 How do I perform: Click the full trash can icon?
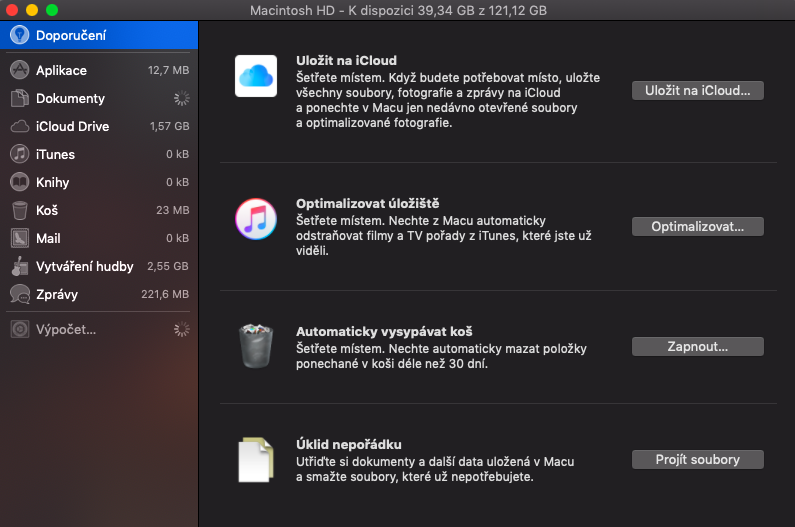[x=256, y=346]
